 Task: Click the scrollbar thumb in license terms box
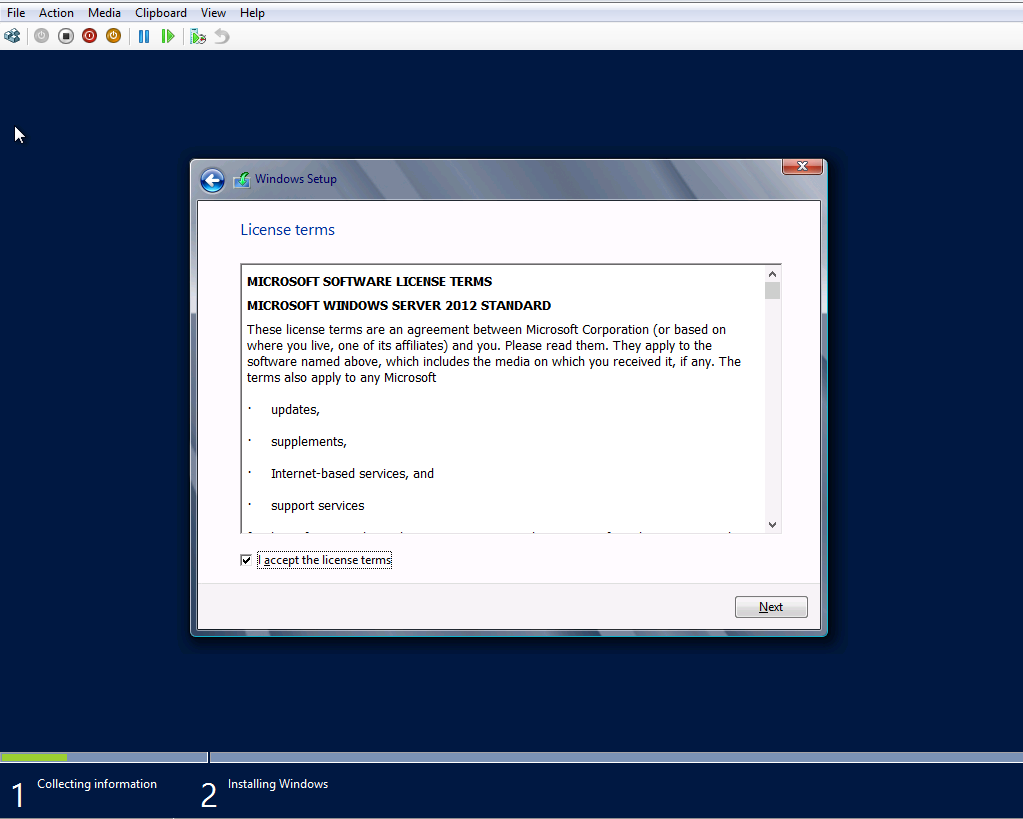[772, 291]
